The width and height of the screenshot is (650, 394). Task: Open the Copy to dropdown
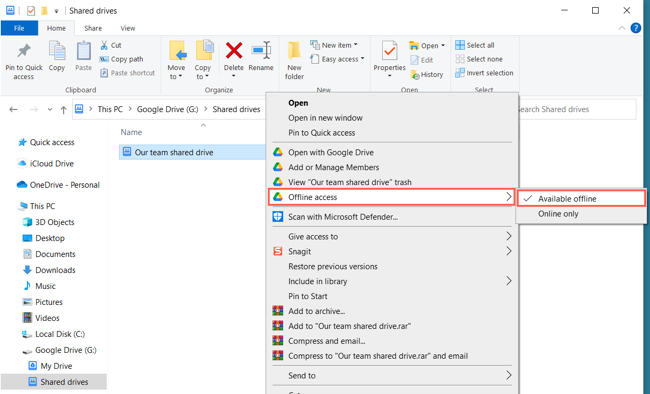click(x=203, y=61)
